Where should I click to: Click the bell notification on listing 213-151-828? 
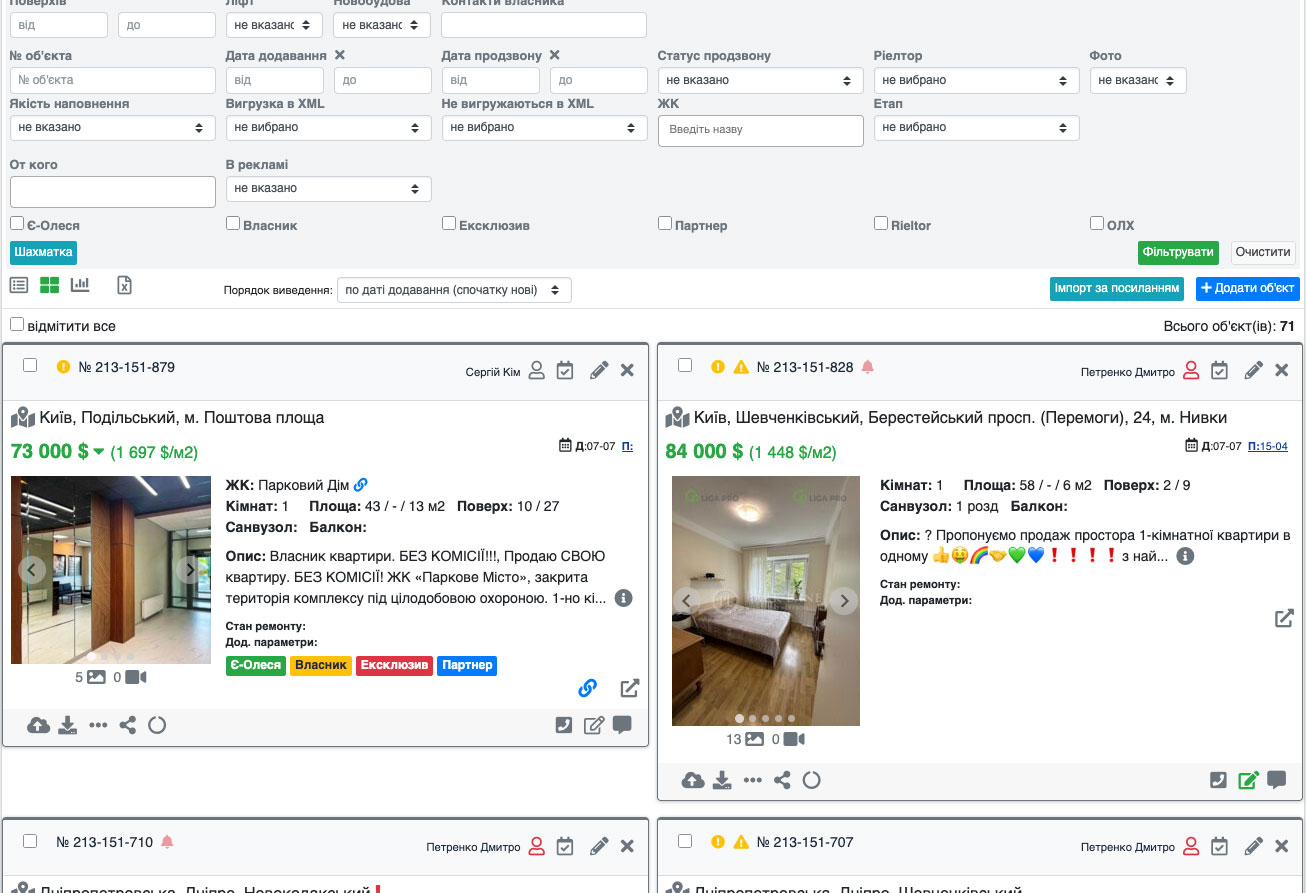(867, 367)
